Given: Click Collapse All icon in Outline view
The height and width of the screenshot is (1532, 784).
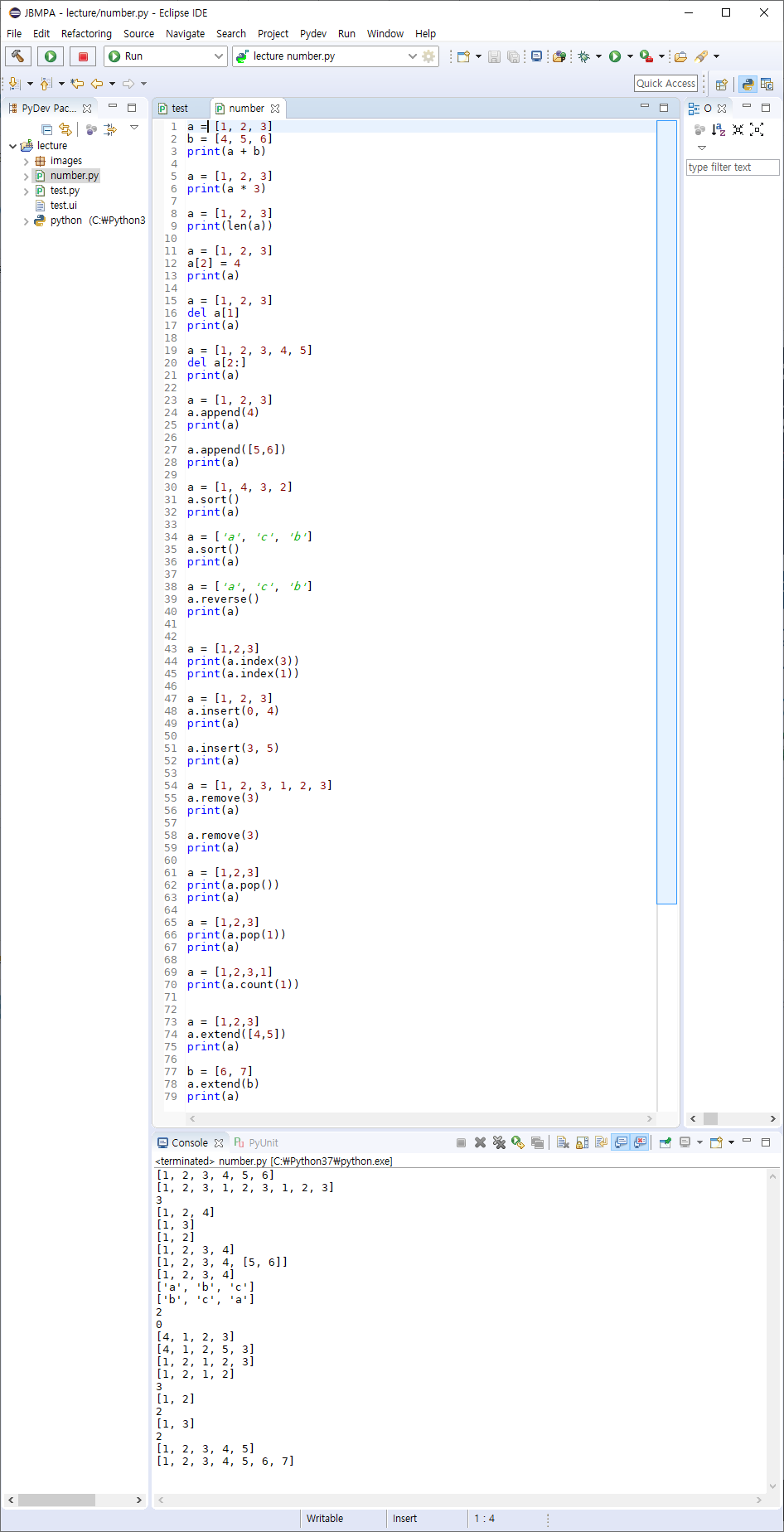Looking at the screenshot, I should point(738,129).
